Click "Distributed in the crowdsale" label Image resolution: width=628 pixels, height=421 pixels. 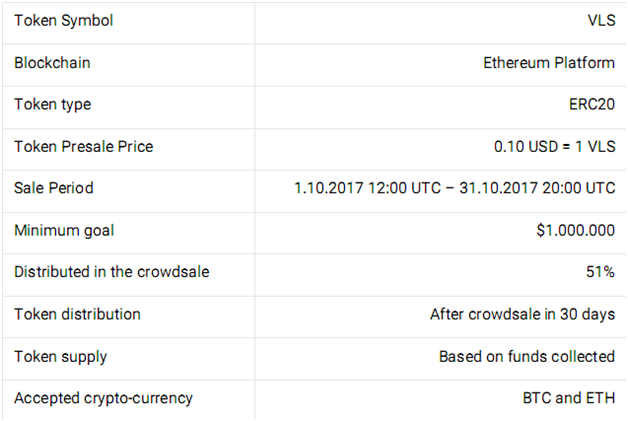tap(112, 272)
